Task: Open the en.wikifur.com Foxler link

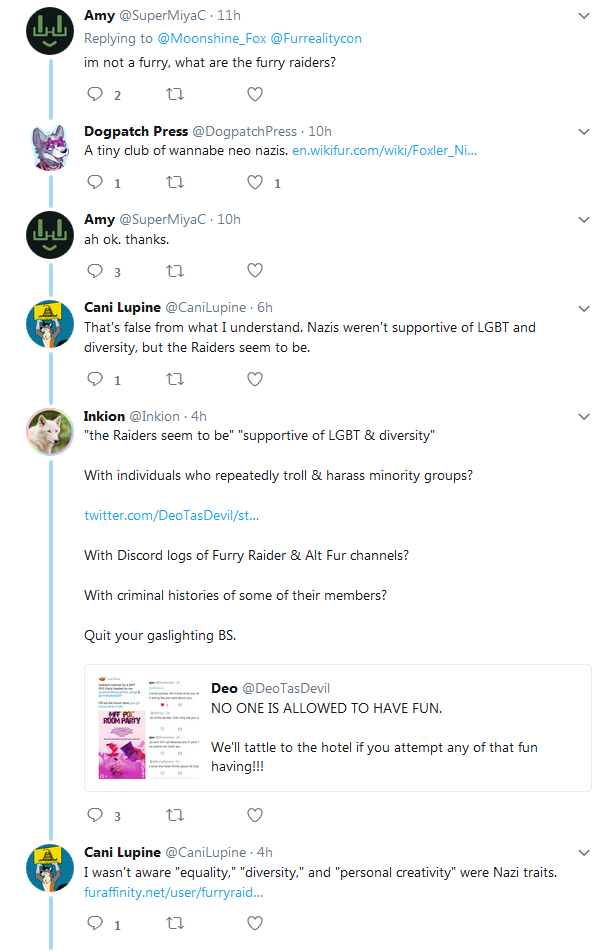Action: pyautogui.click(x=384, y=150)
